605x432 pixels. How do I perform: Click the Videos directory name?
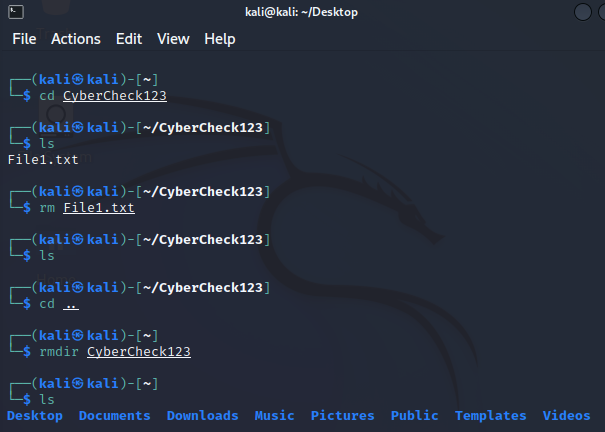[566, 415]
